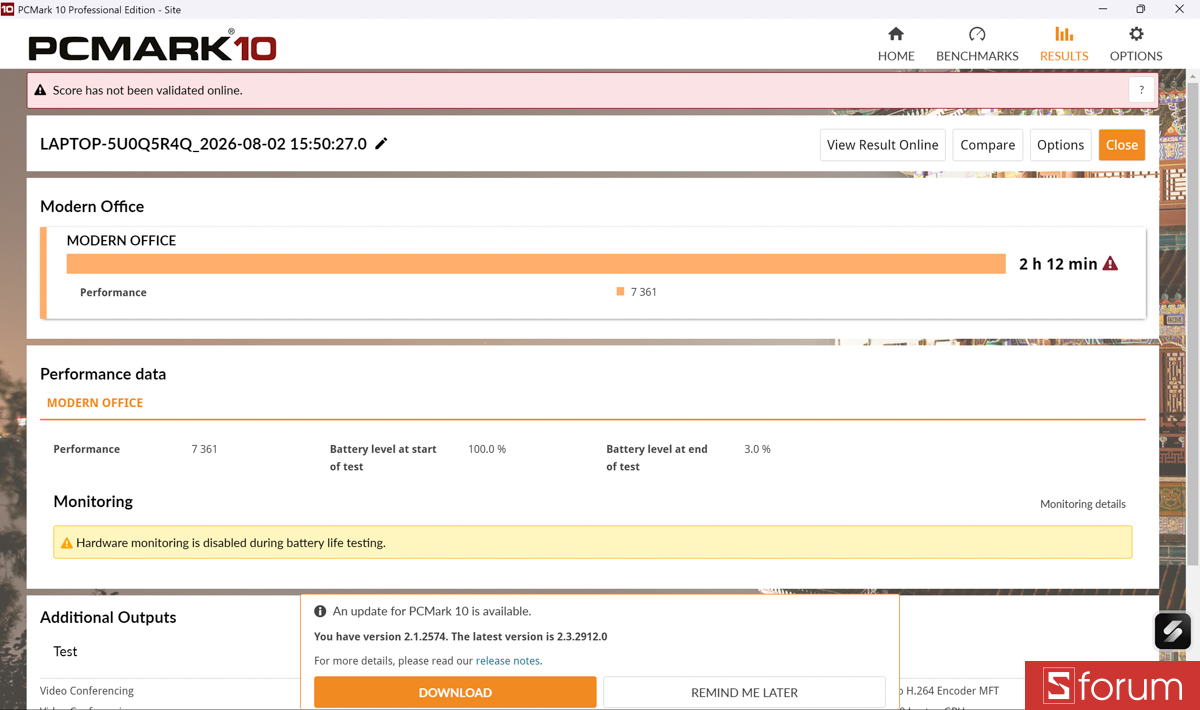Open the result Options button

click(x=1060, y=145)
